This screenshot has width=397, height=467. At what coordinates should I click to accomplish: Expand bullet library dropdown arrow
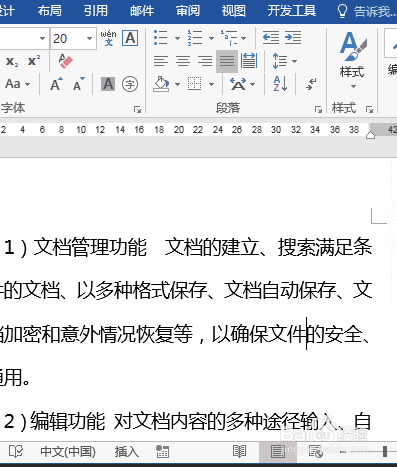pyautogui.click(x=177, y=38)
